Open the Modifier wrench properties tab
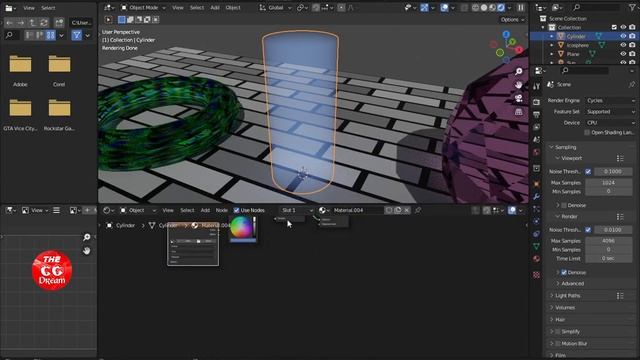 pos(536,196)
